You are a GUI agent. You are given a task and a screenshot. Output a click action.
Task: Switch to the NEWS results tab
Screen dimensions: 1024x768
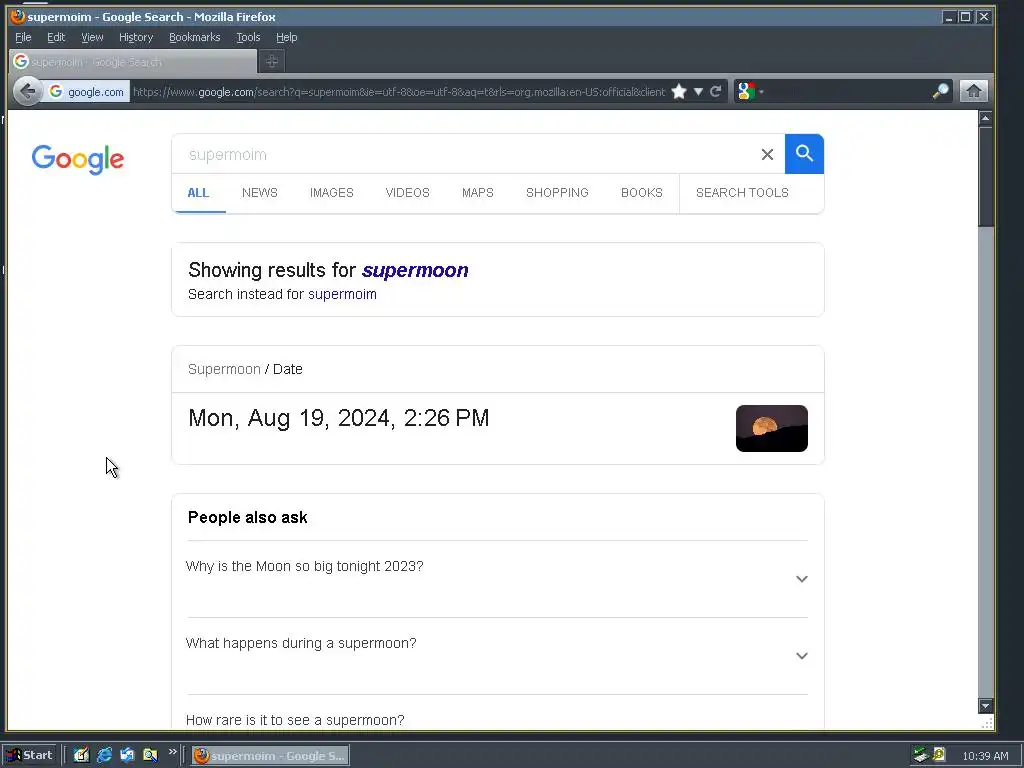259,193
